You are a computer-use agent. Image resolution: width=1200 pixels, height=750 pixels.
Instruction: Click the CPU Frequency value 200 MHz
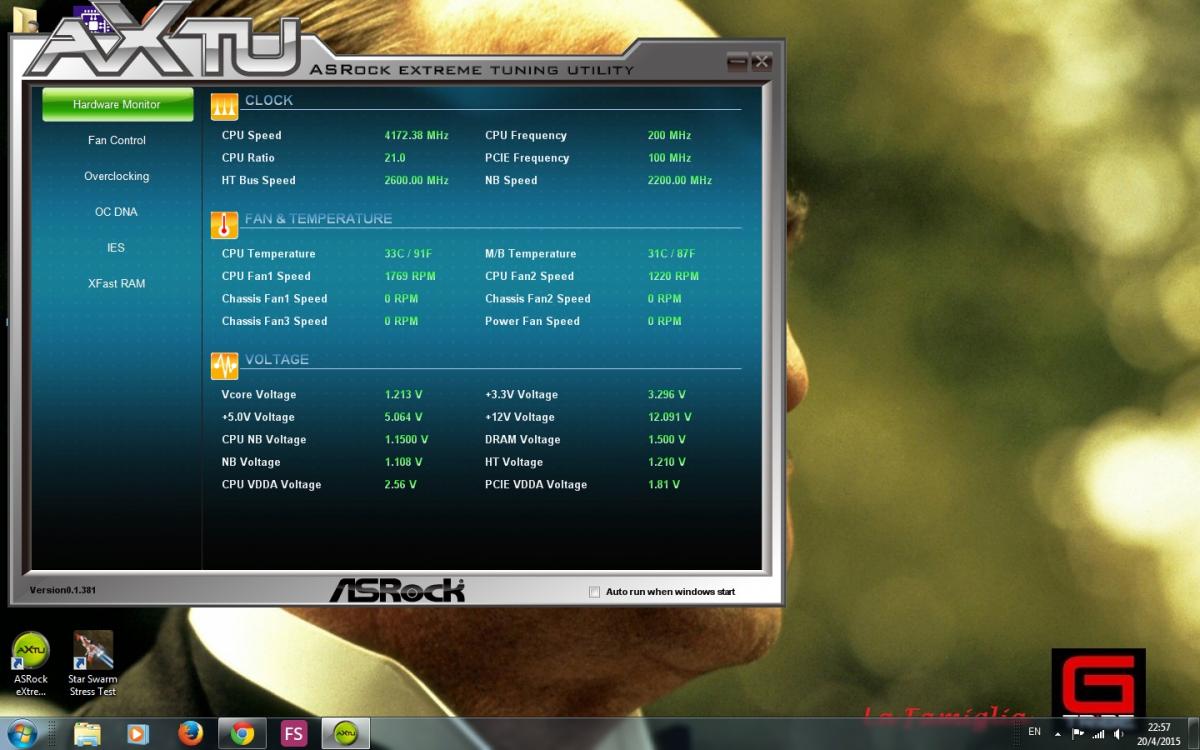coord(669,135)
